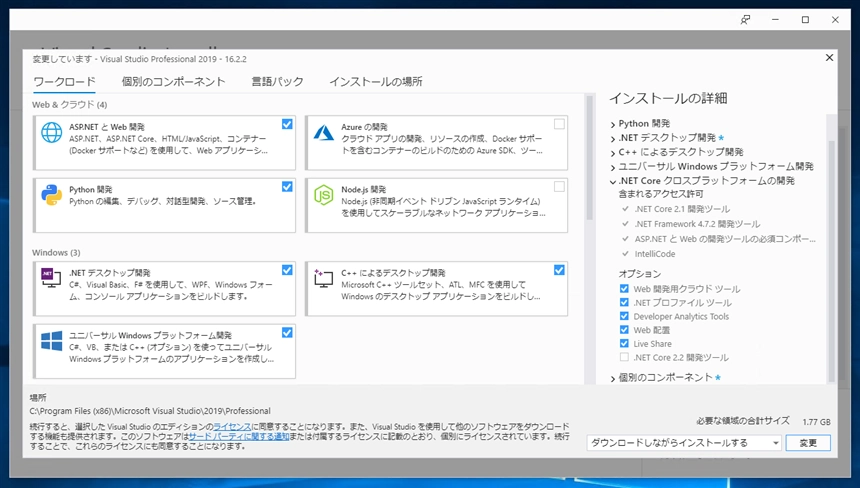Click the Azure development logo icon

point(324,133)
